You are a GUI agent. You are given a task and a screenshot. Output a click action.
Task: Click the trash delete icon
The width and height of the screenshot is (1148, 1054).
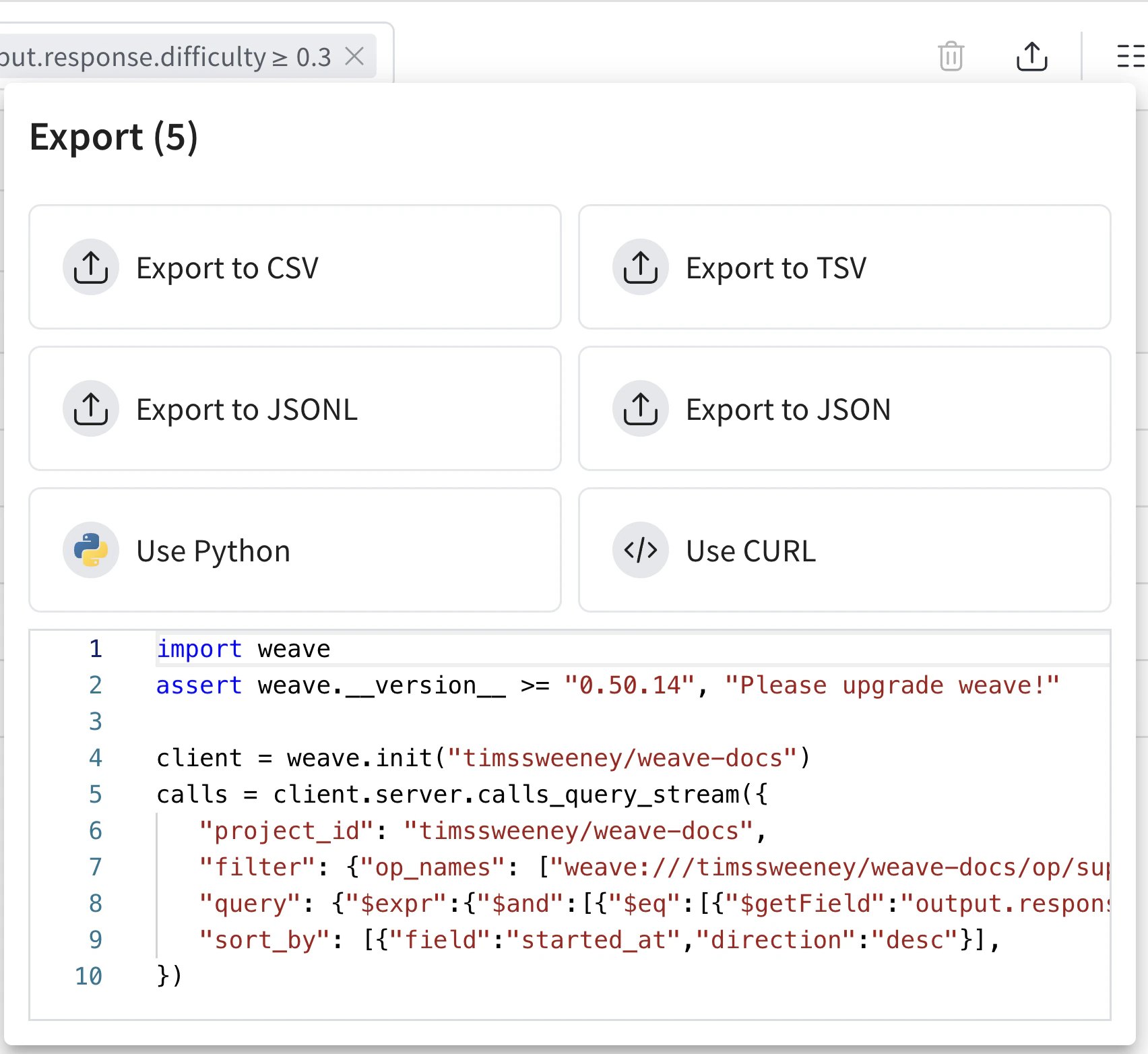[x=951, y=57]
